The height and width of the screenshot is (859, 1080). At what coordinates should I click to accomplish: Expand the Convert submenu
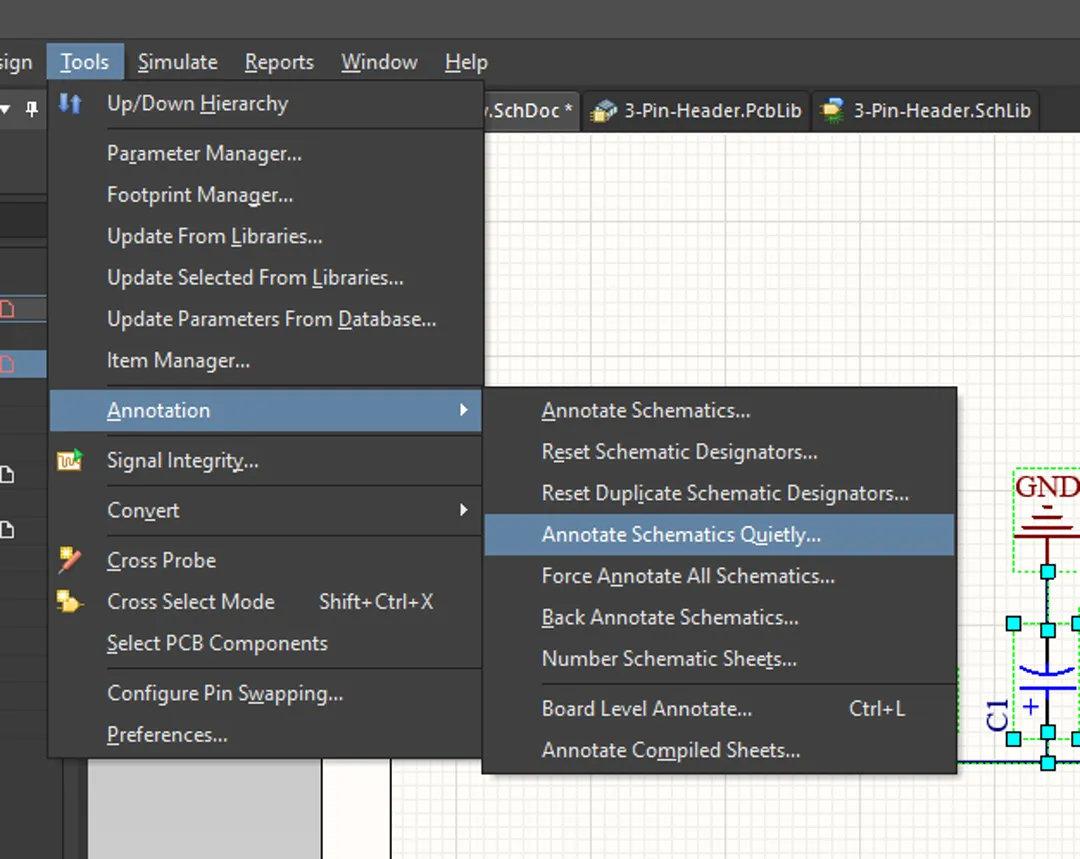click(x=143, y=511)
